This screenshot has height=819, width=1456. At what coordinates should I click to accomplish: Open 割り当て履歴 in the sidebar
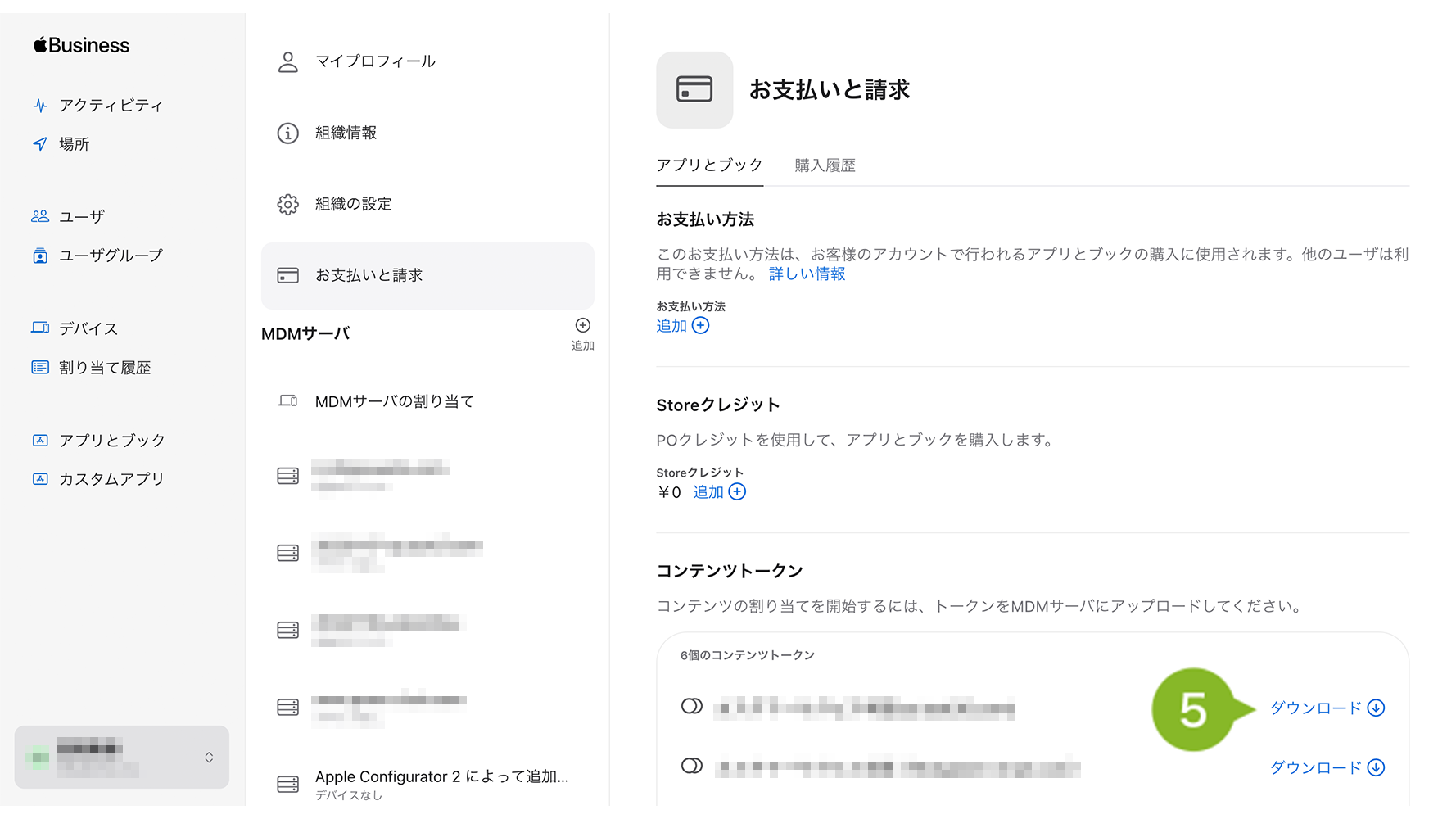(x=104, y=368)
